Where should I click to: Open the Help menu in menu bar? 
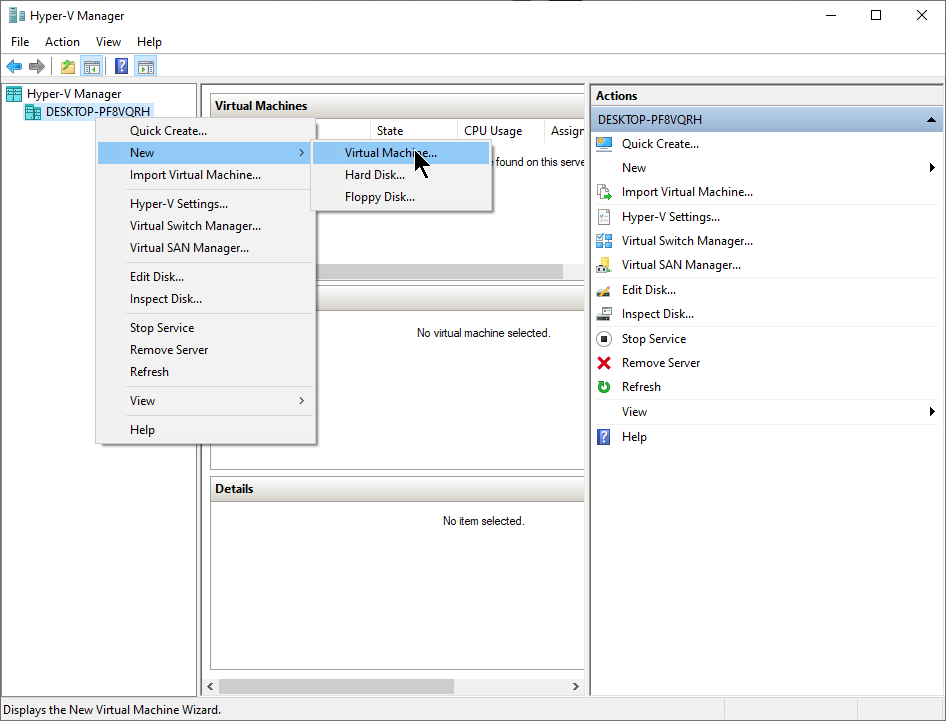[x=149, y=42]
